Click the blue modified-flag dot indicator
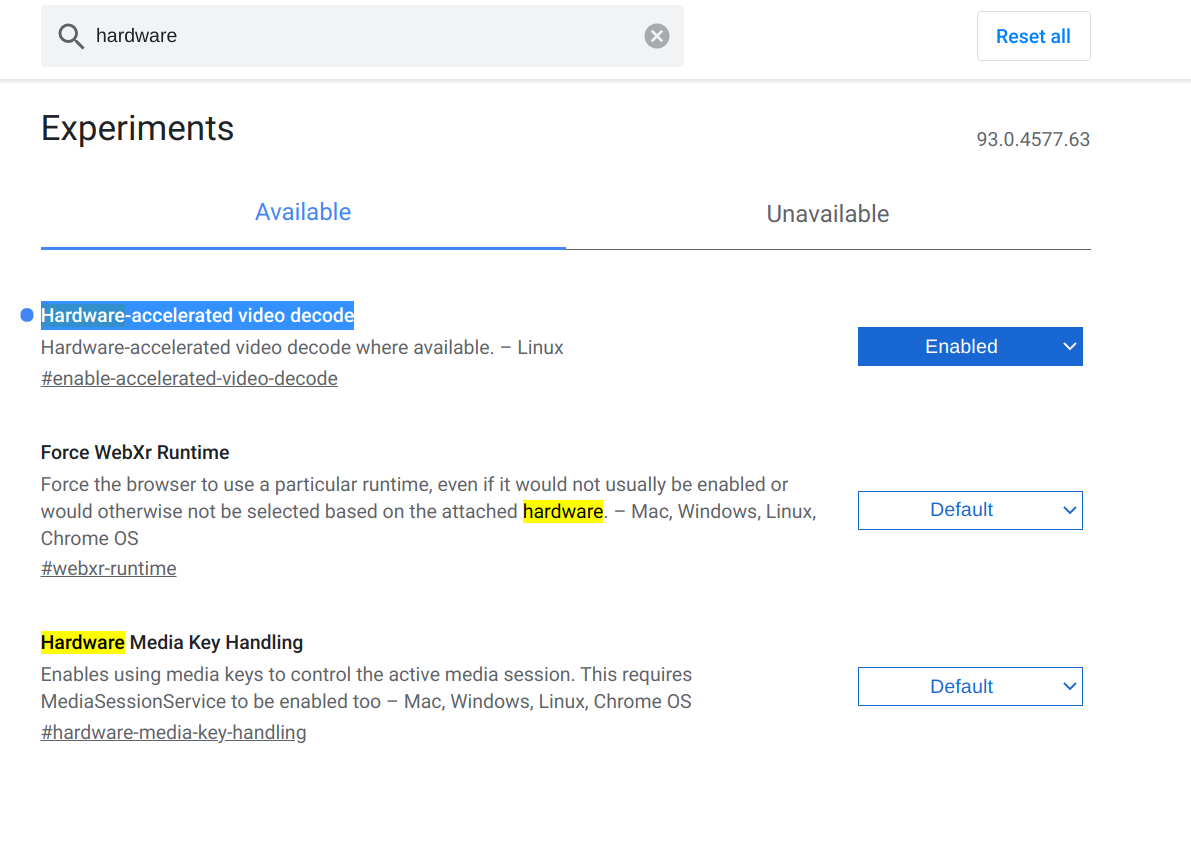The image size is (1191, 850). tap(27, 316)
